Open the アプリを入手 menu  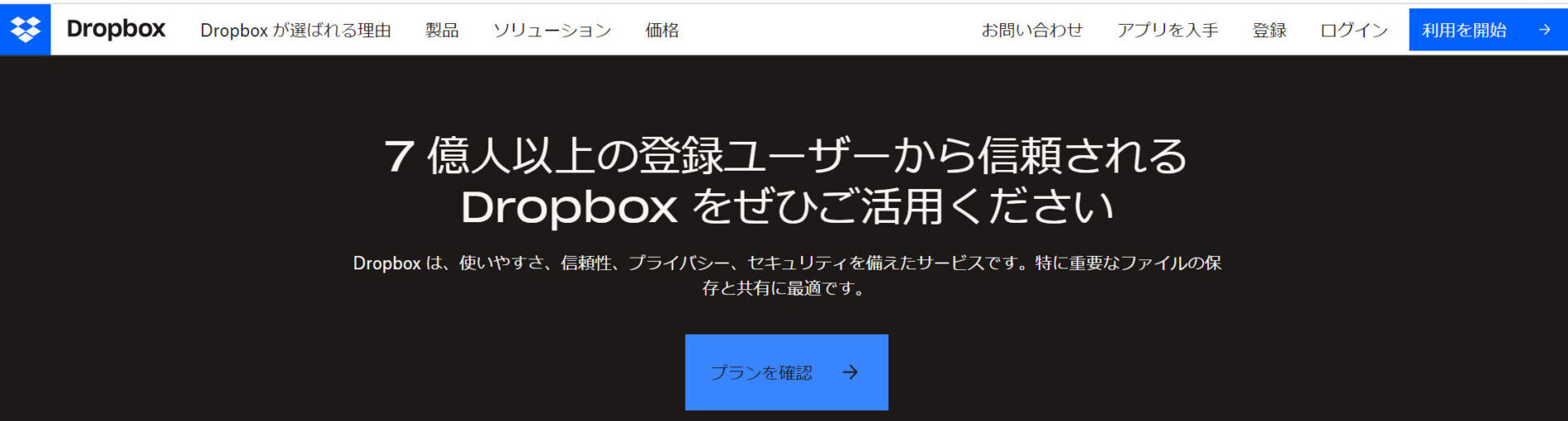click(x=1168, y=30)
